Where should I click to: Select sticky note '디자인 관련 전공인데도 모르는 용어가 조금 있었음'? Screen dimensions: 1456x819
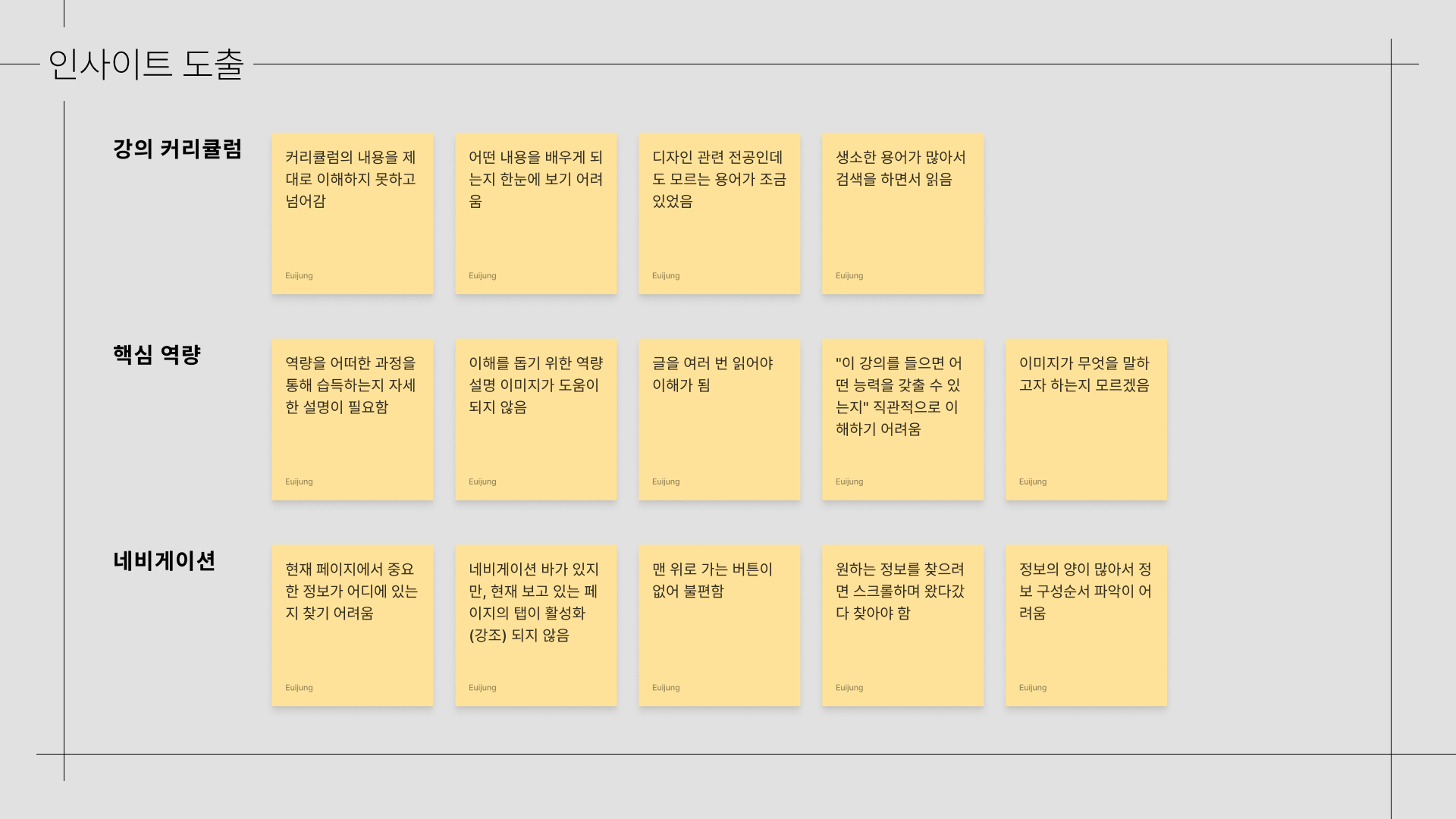pos(719,214)
